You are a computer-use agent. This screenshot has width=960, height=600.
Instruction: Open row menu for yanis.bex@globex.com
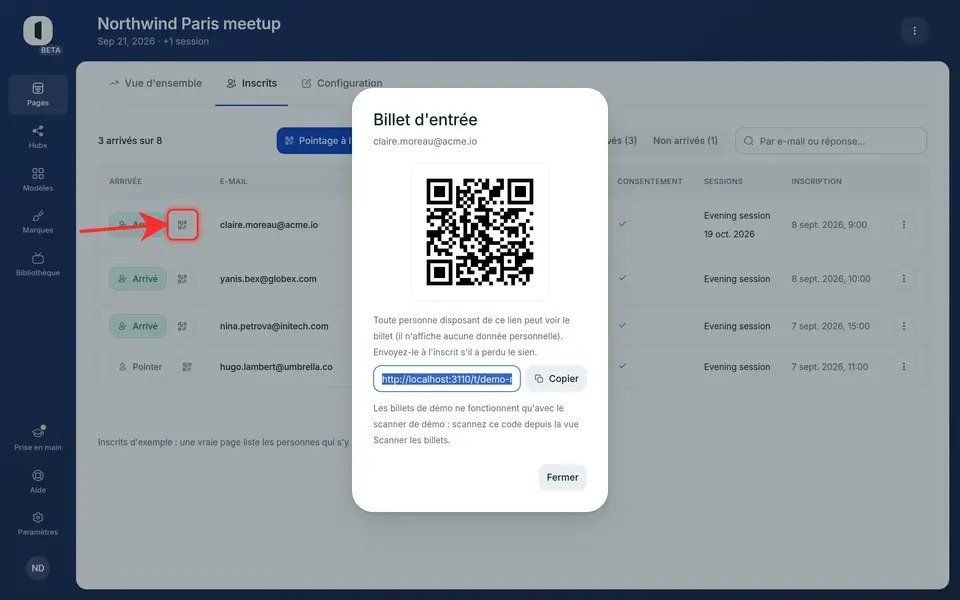pos(904,279)
